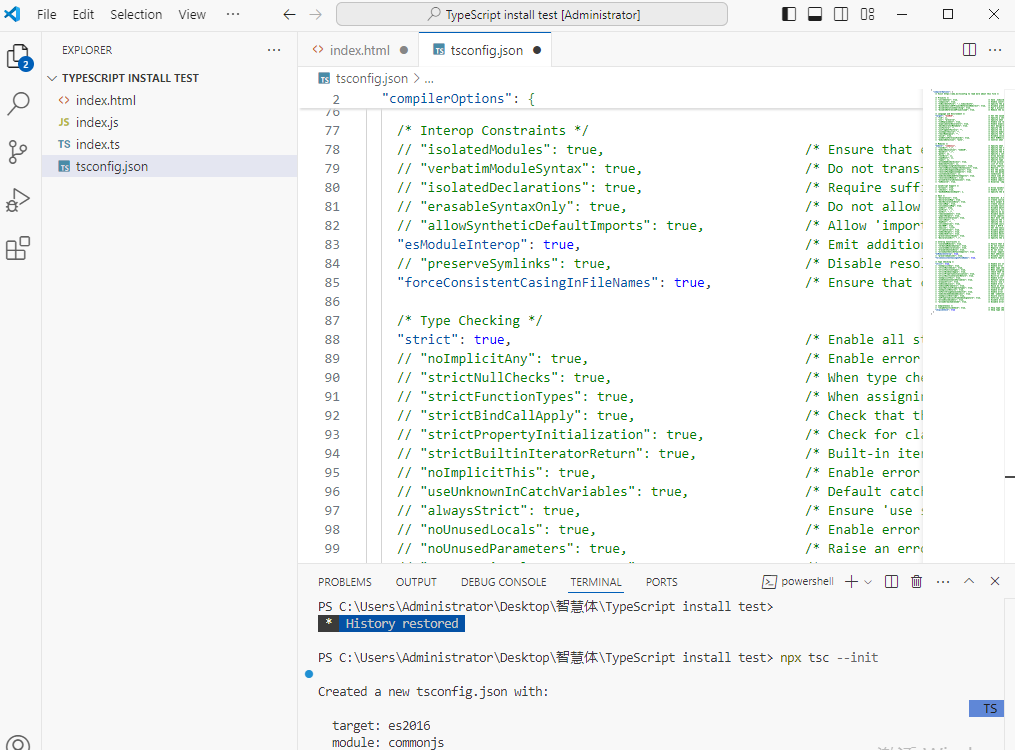Switch to the tsconfig.json editor tab
The width and height of the screenshot is (1015, 750).
[486, 50]
